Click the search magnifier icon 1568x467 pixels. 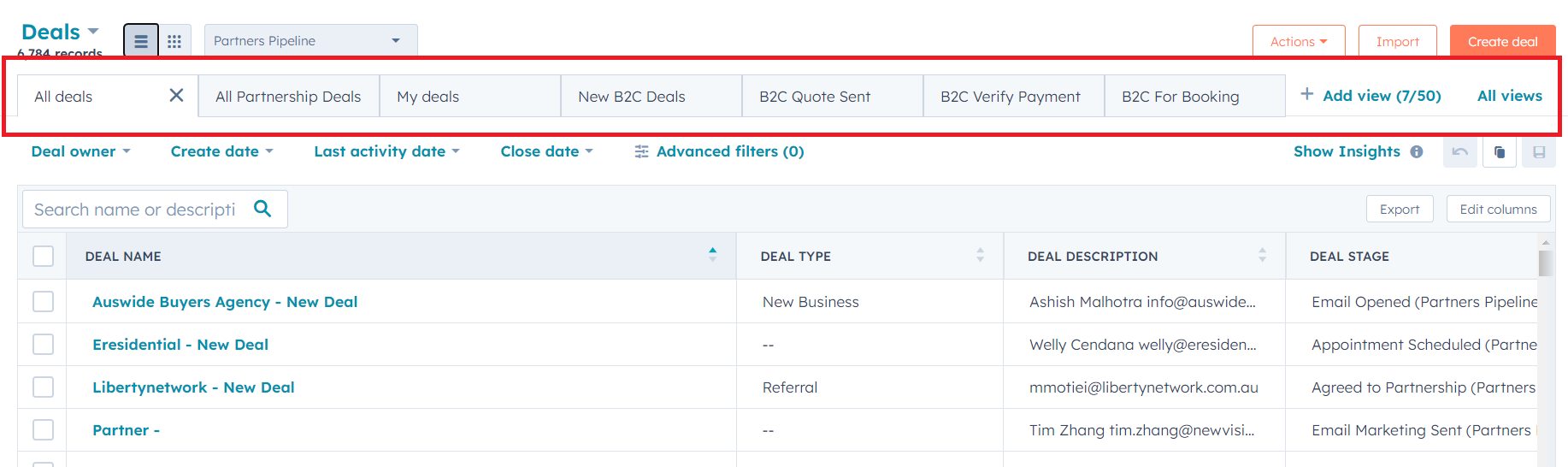pos(262,209)
